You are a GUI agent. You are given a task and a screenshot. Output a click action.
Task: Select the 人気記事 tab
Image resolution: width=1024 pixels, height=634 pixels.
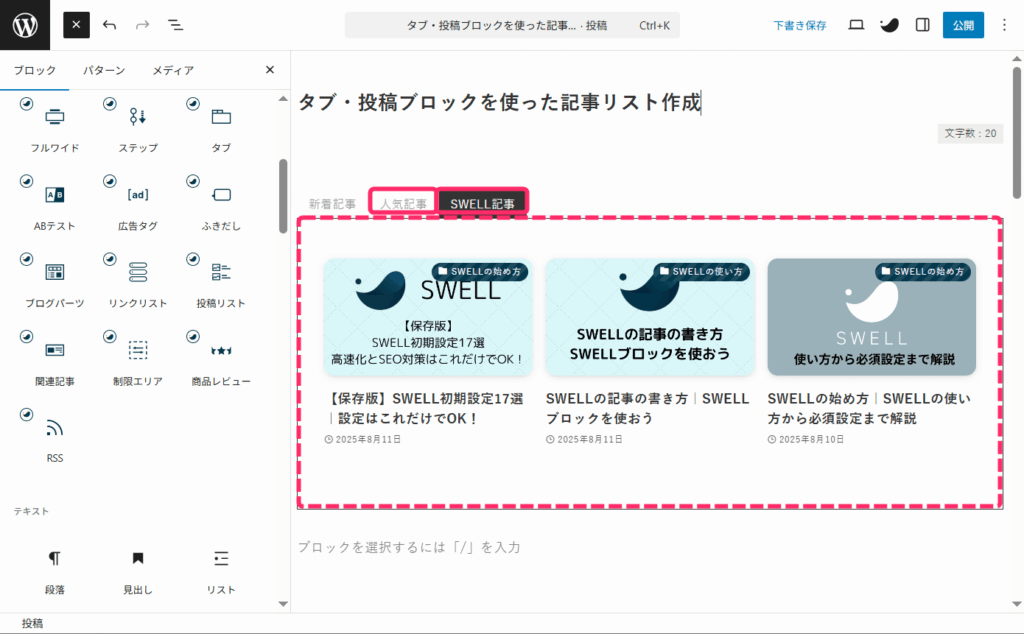(403, 204)
